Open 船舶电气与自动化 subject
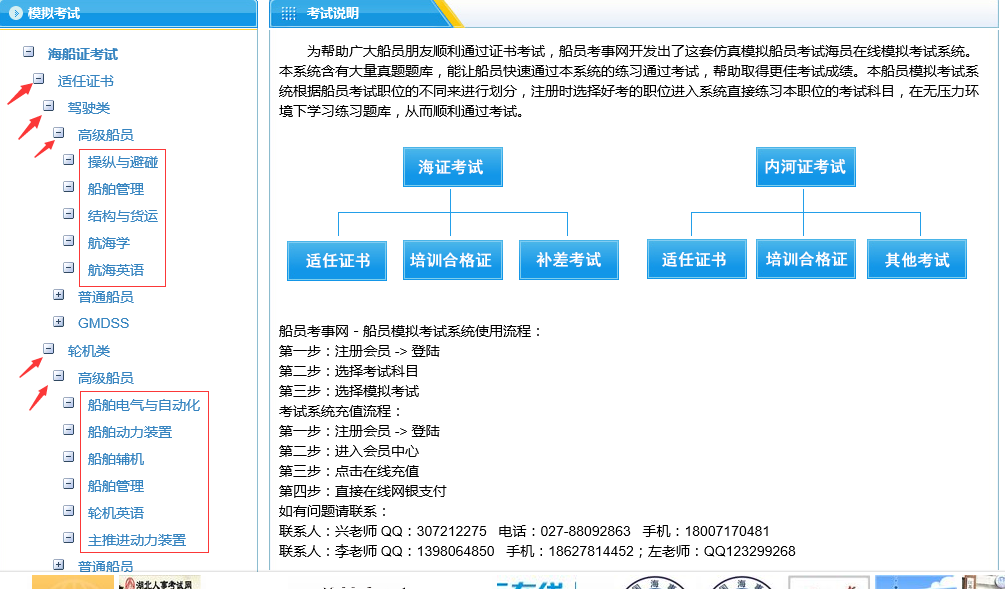 [143, 405]
